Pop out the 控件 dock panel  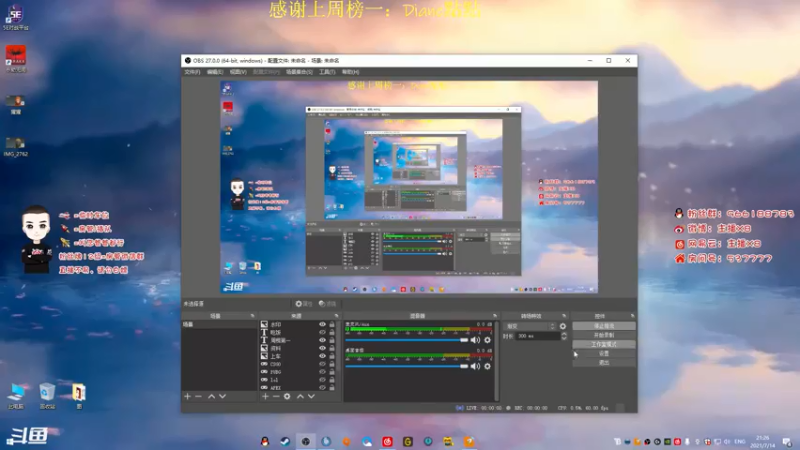632,316
